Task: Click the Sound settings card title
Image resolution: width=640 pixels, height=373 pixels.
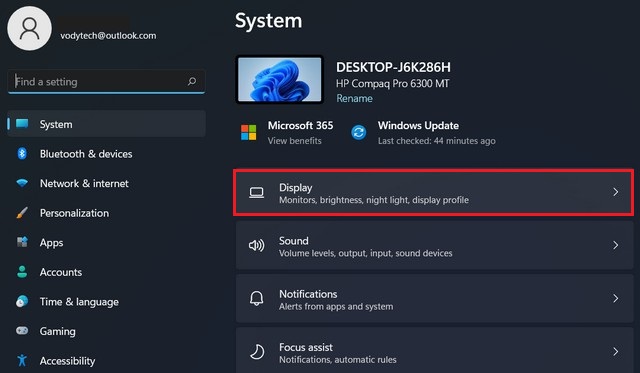Action: (293, 241)
